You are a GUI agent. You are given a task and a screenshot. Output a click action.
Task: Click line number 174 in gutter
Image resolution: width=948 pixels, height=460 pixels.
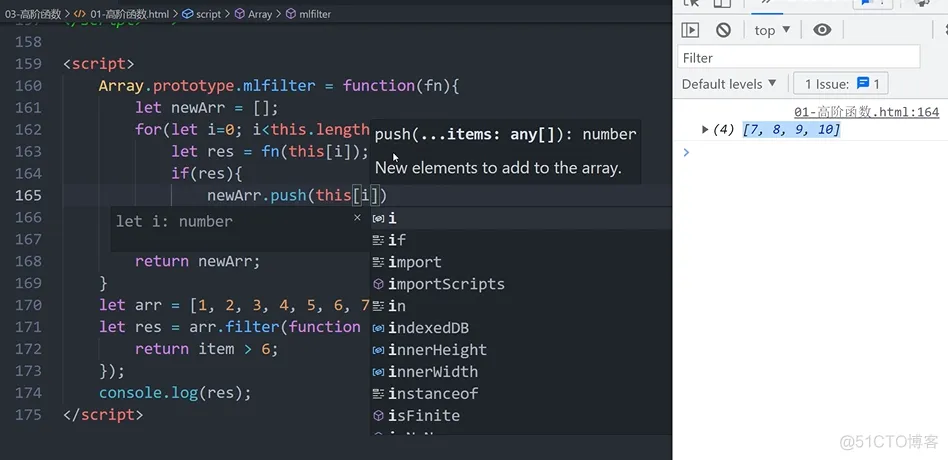coord(29,393)
